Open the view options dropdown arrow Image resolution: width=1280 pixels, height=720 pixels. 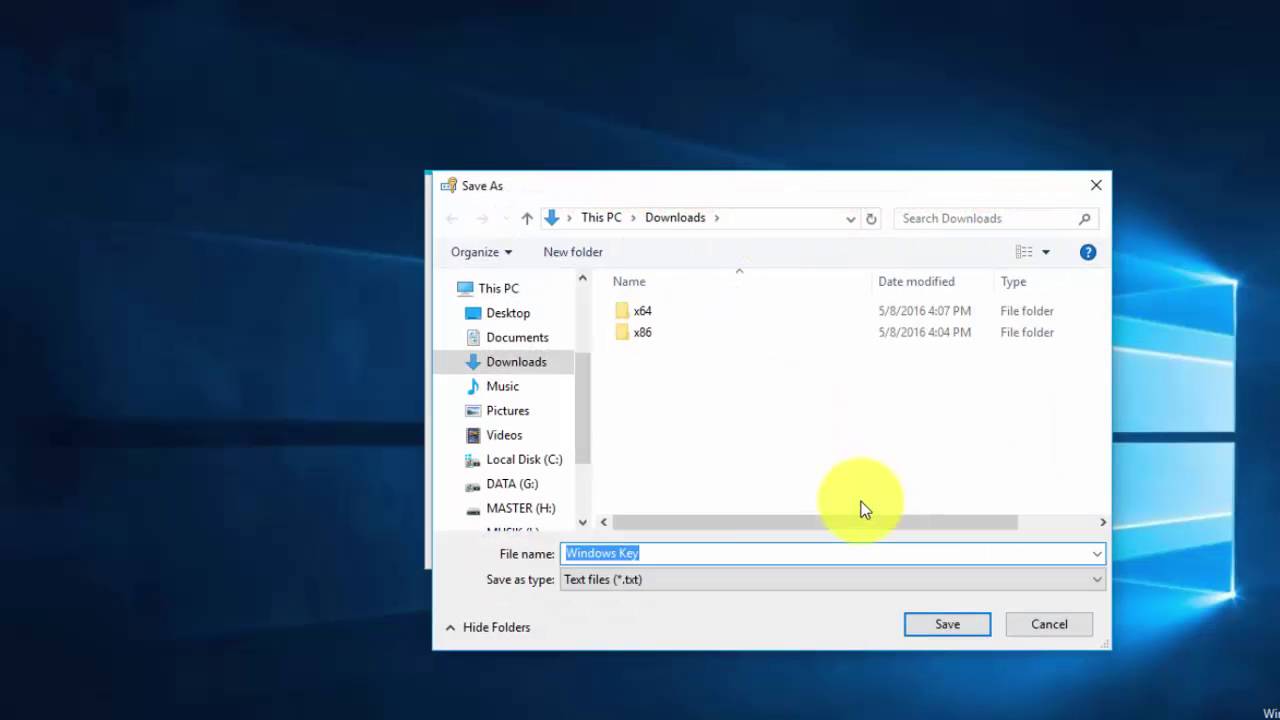pyautogui.click(x=1046, y=253)
